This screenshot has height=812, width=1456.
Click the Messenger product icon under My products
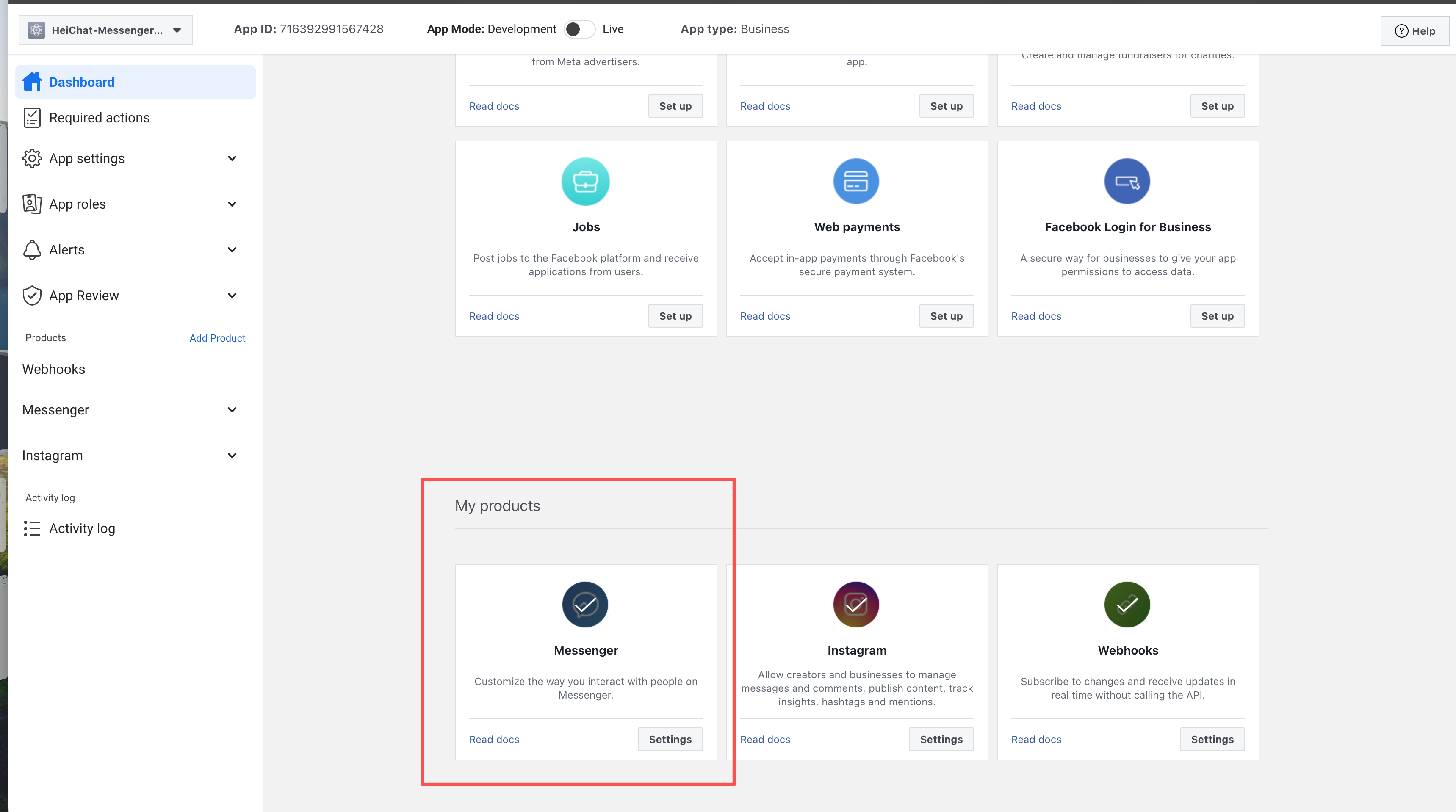click(x=585, y=604)
